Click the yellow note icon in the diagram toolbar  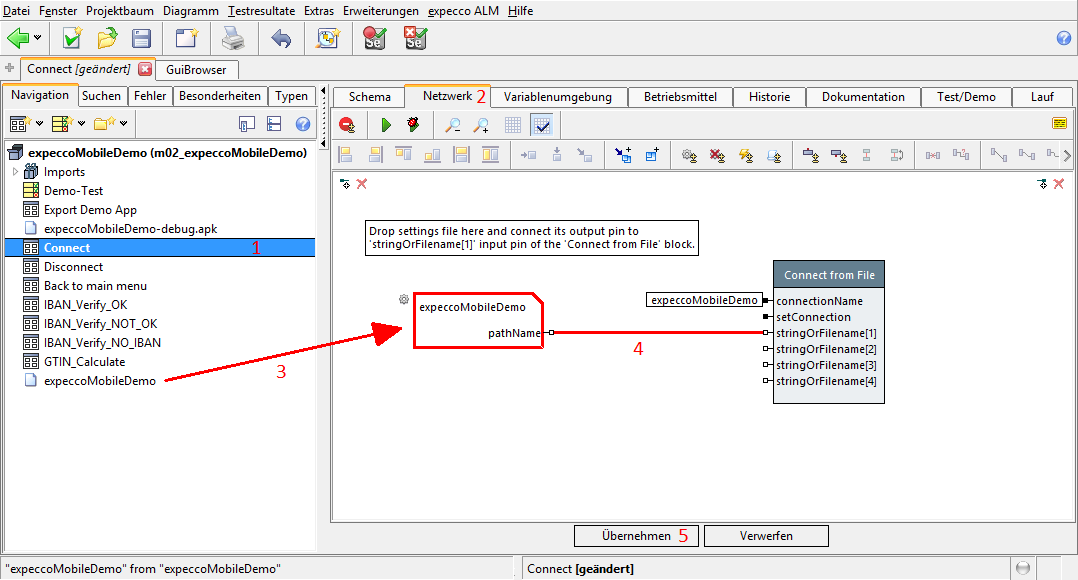[1059, 124]
